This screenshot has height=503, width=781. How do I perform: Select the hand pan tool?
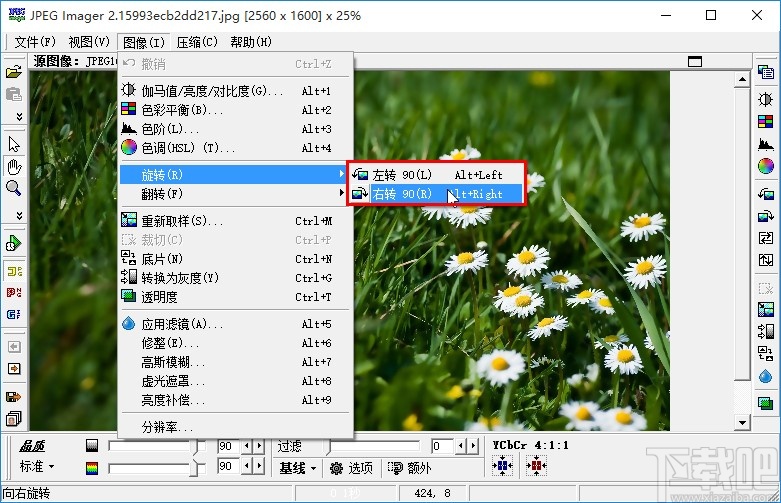tap(14, 166)
